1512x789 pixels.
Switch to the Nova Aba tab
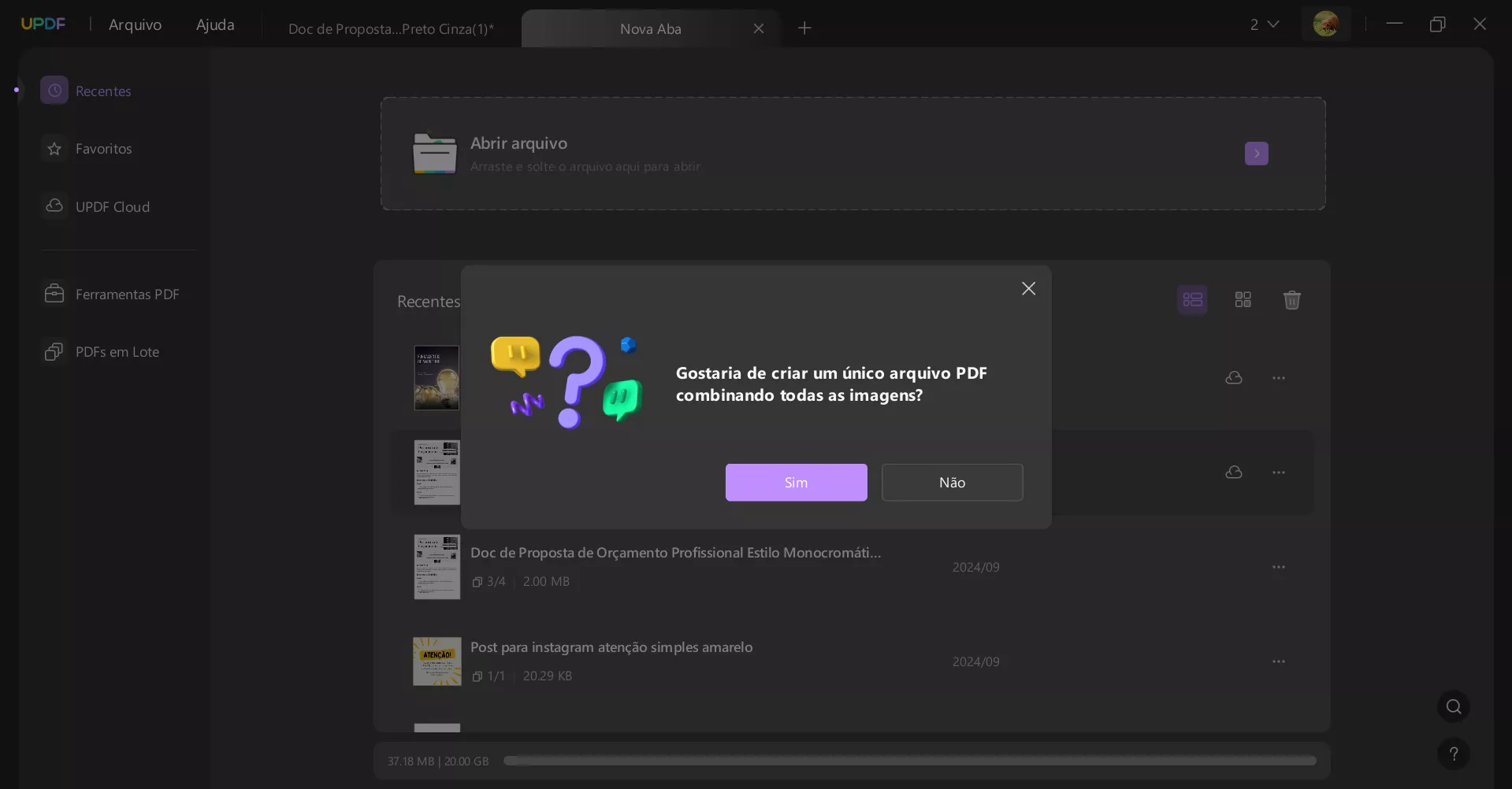point(651,28)
